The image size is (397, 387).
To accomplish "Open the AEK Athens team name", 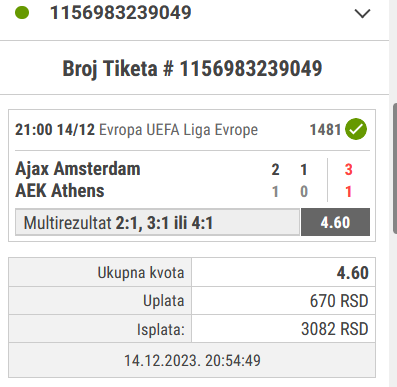I will tap(60, 191).
